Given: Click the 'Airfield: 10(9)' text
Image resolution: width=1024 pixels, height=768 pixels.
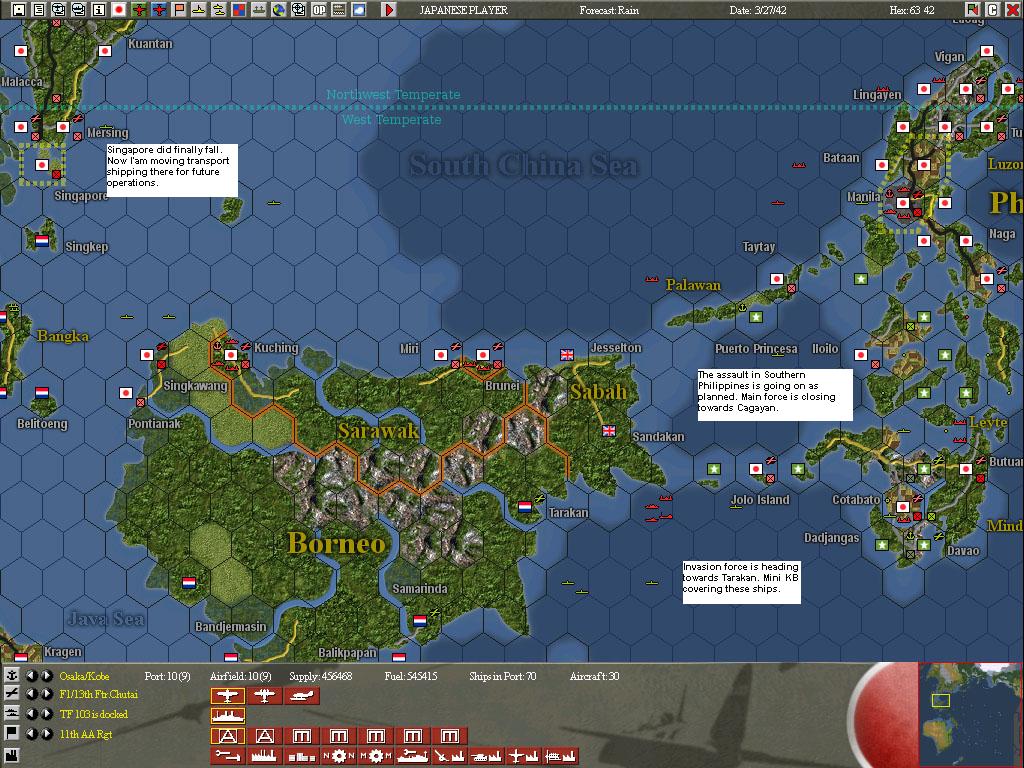Looking at the screenshot, I should [240, 677].
